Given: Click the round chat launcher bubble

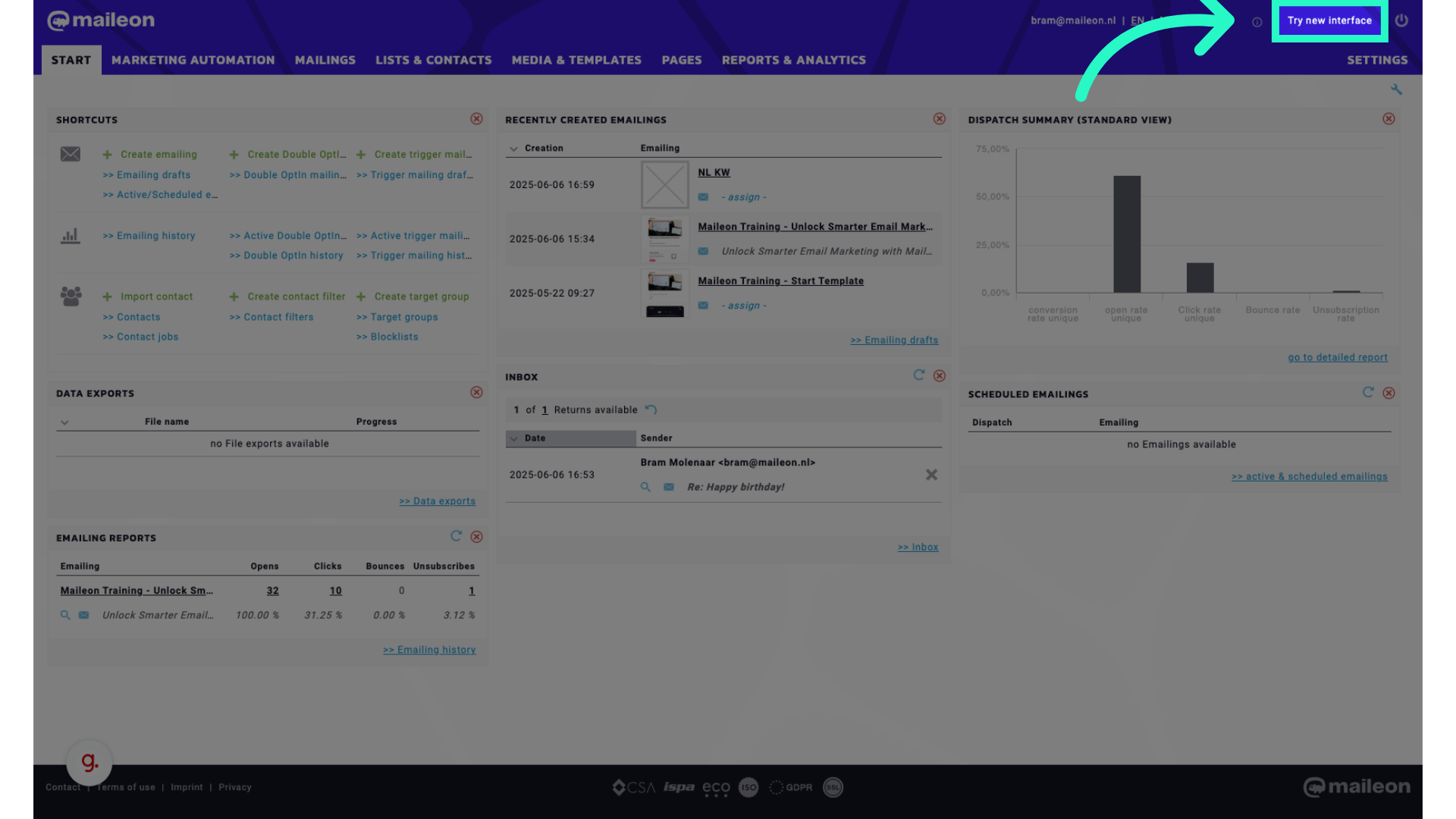Looking at the screenshot, I should tap(89, 762).
